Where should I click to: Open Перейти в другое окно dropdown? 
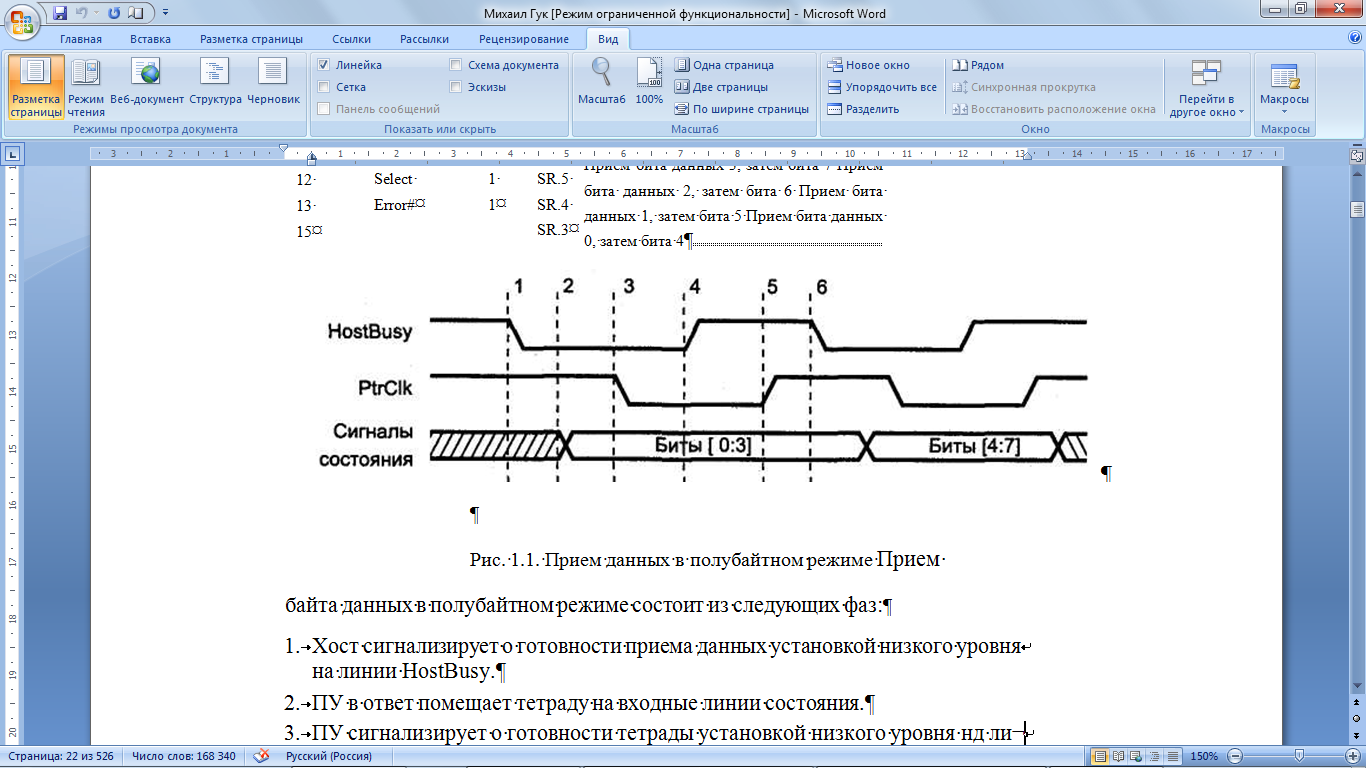click(1206, 88)
